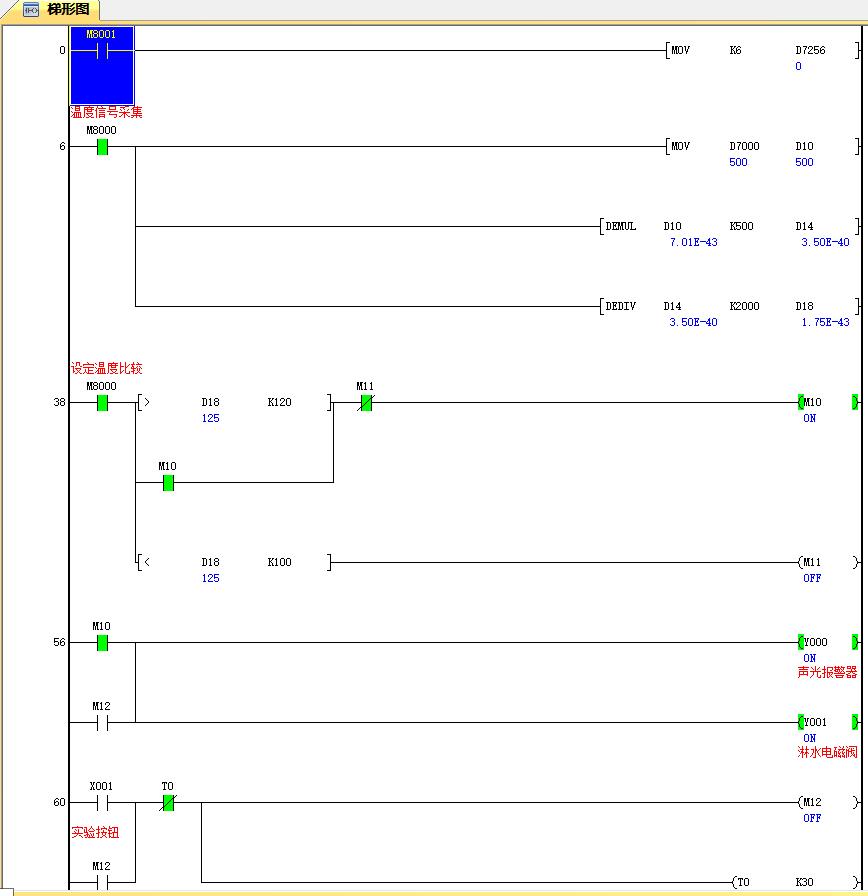Select the M12 output coil at step 60

pyautogui.click(x=828, y=802)
